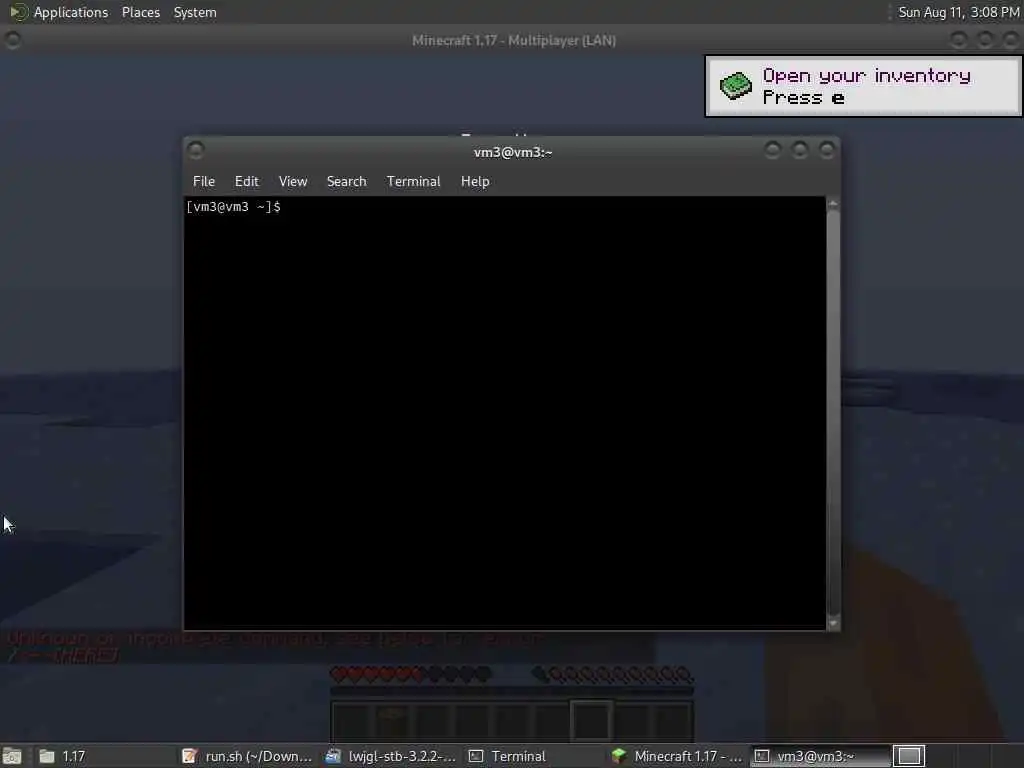Switch to lwjgl-stb-3.2.2 archive taskbar window
The height and width of the screenshot is (768, 1024).
(x=392, y=756)
